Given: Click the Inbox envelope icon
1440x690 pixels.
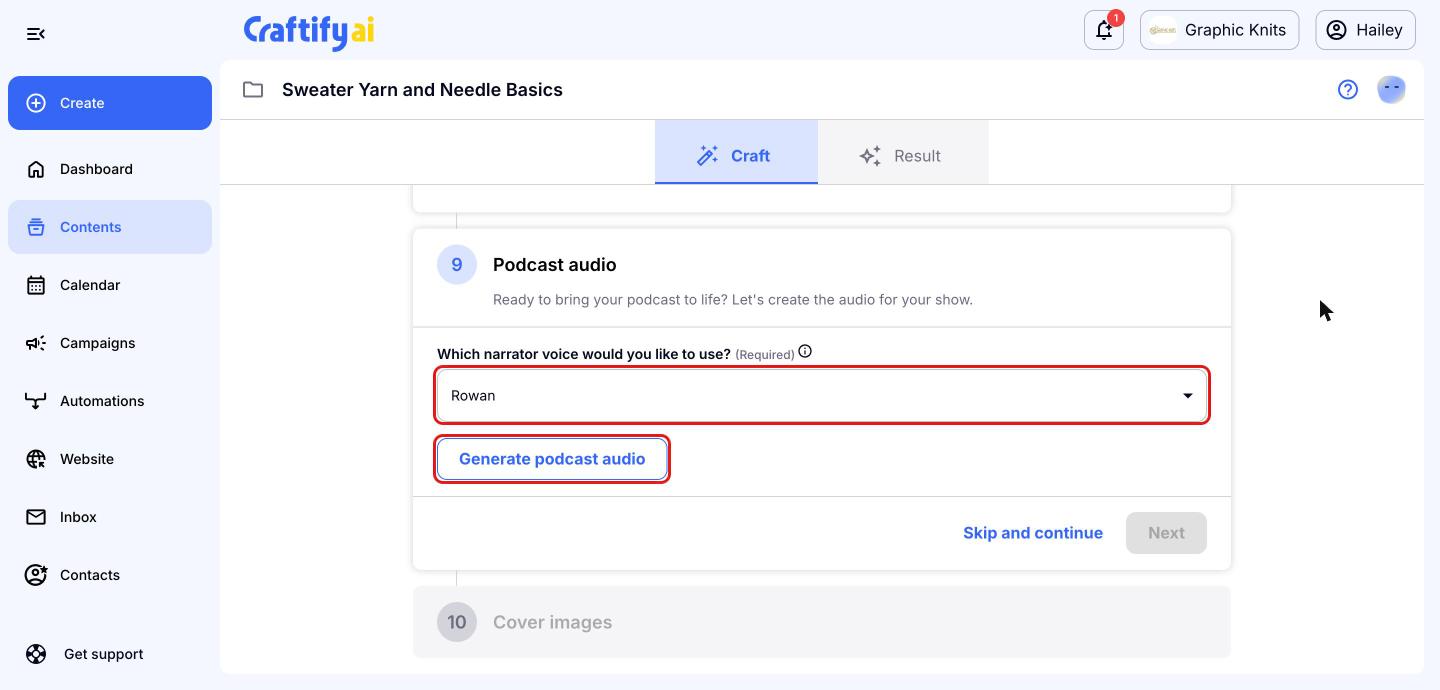Looking at the screenshot, I should click(x=36, y=517).
